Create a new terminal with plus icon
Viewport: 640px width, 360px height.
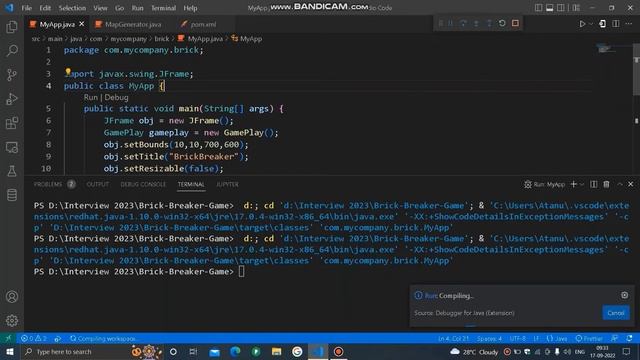573,184
